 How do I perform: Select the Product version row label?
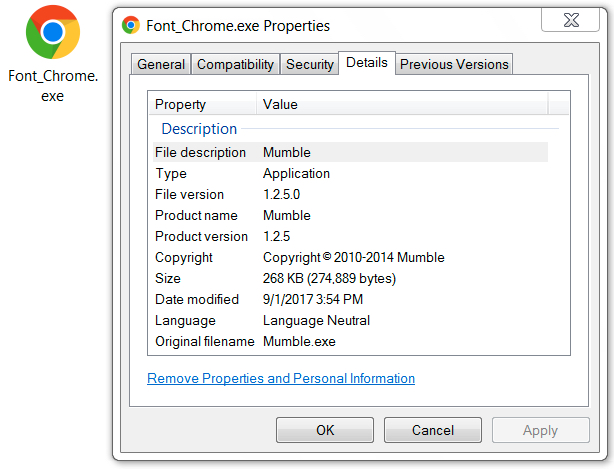[202, 236]
